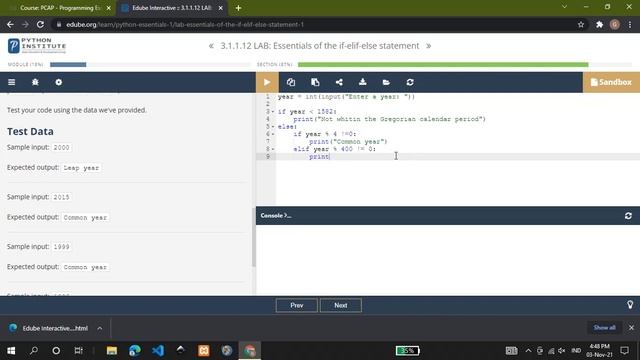The height and width of the screenshot is (360, 640).
Task: Click the lightbulb hint icon
Action: pos(630,304)
